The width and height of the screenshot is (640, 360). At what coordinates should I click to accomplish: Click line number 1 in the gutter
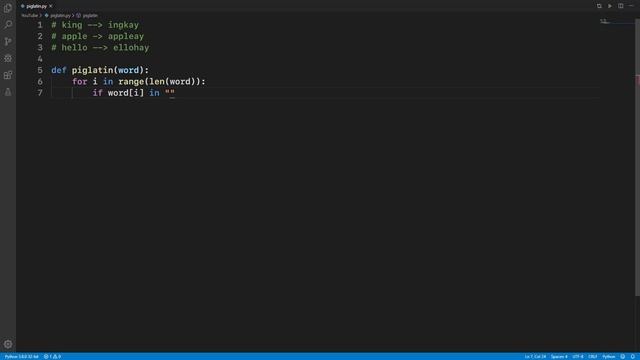pos(40,25)
